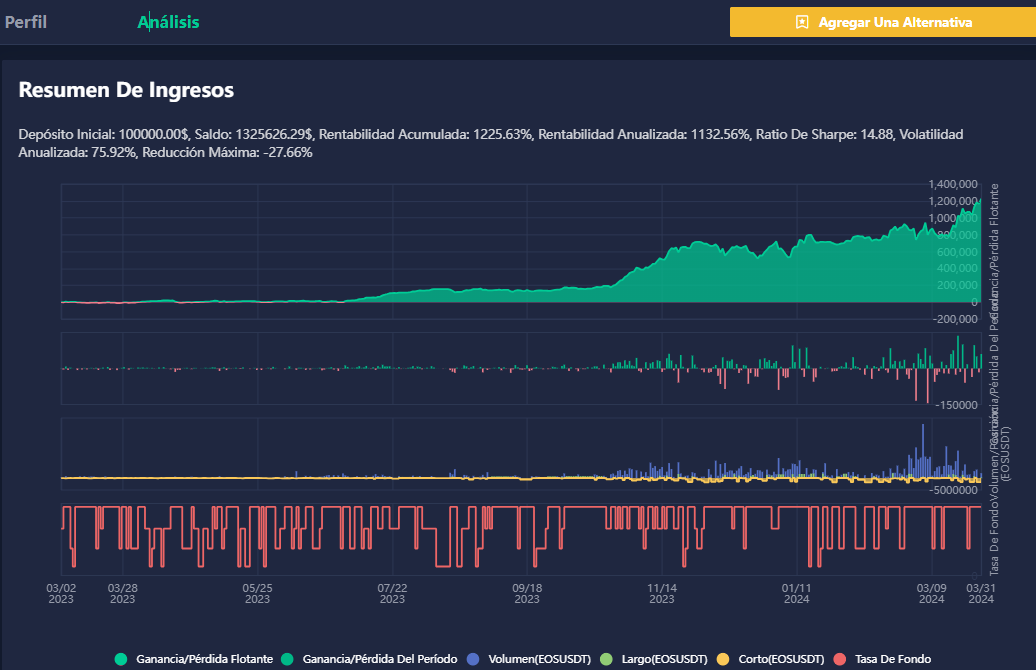The image size is (1036, 670).
Task: Click the green floating profit area chart
Action: click(521, 252)
